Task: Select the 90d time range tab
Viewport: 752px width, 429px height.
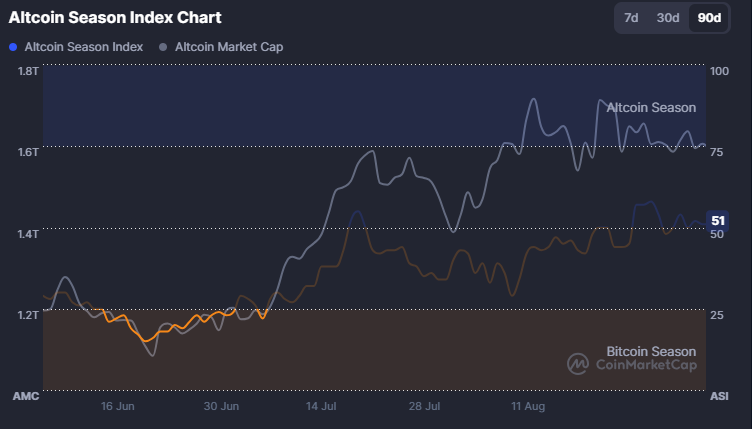Action: 708,18
